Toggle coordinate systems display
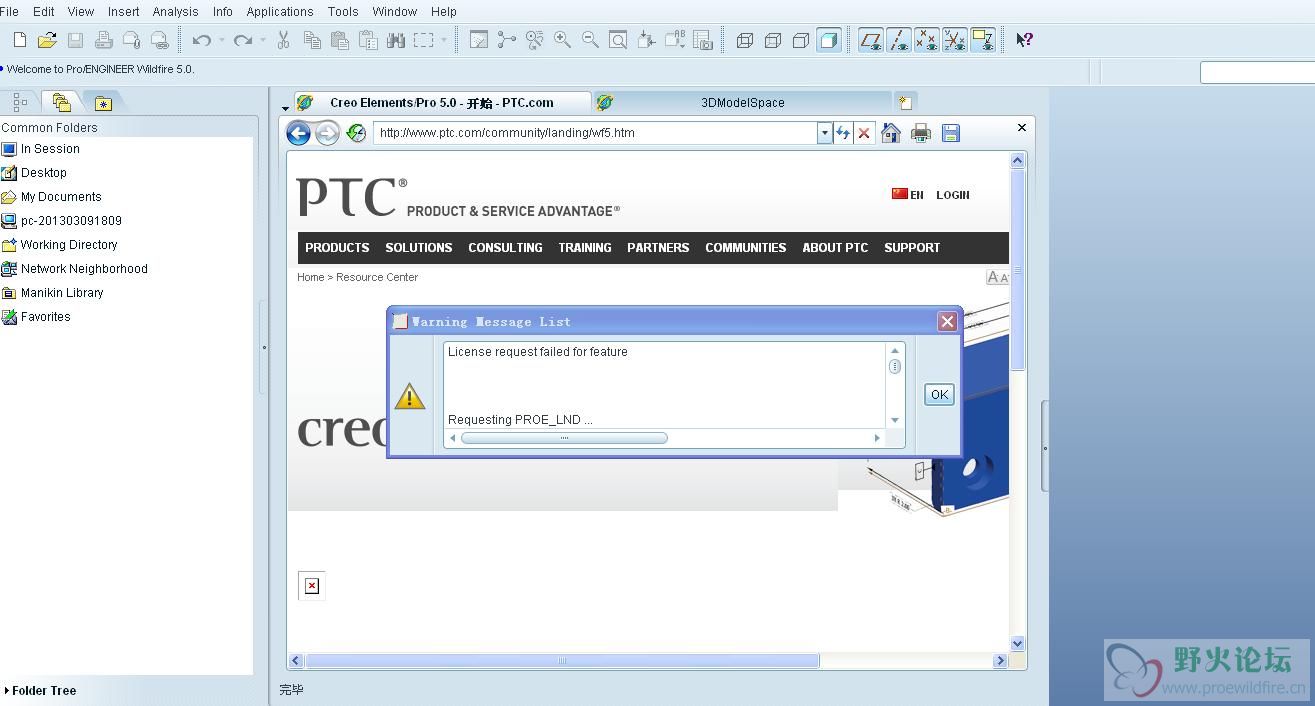The width and height of the screenshot is (1315, 706). pos(955,40)
